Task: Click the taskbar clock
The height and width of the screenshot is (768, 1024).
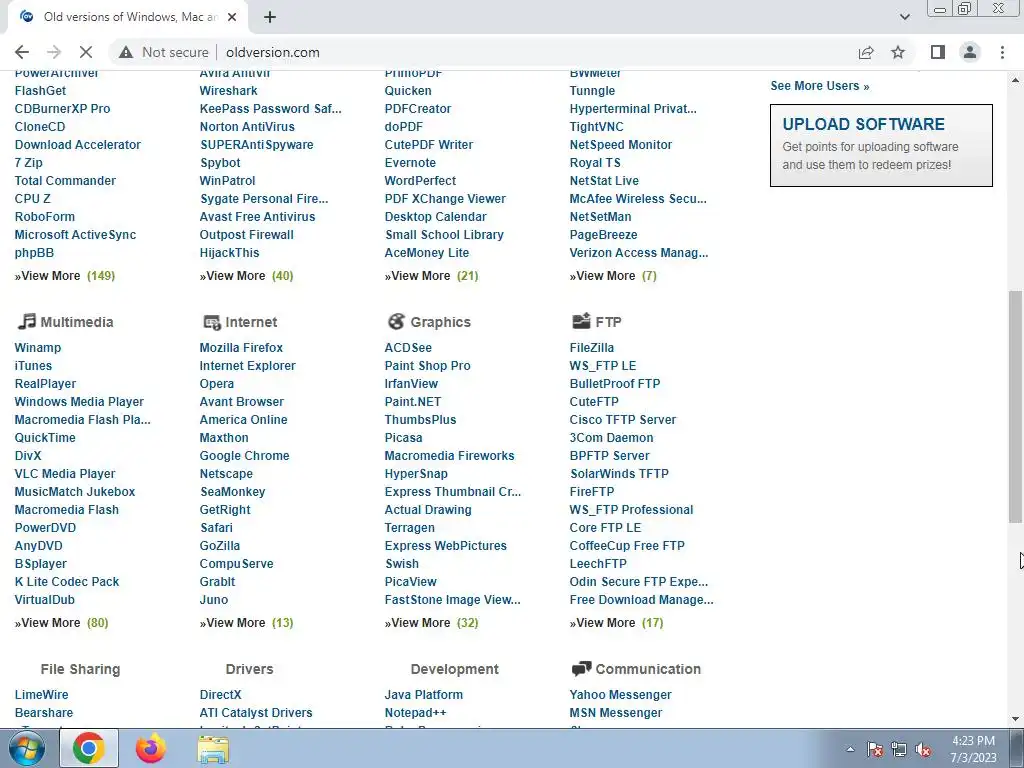Action: (x=973, y=749)
